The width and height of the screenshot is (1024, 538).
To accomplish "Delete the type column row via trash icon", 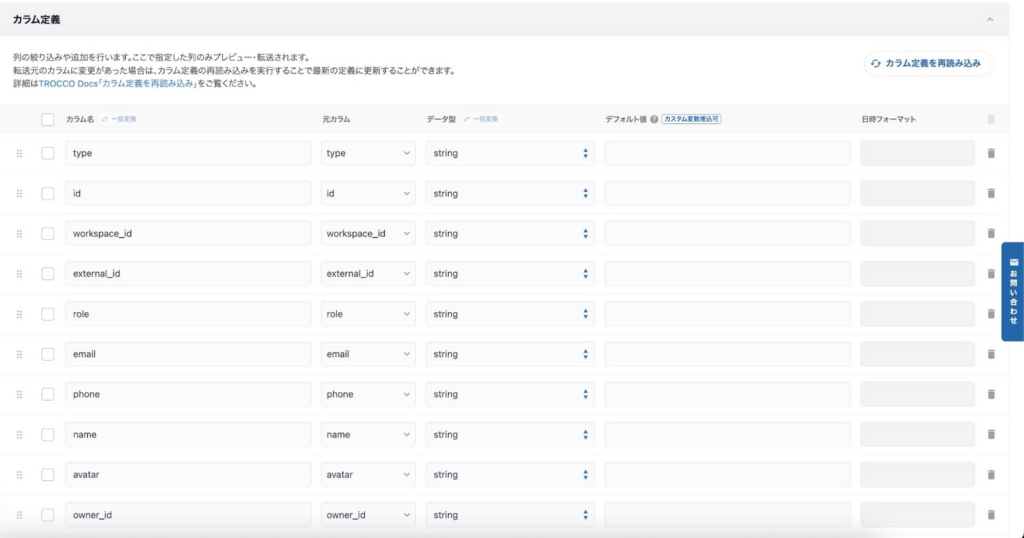I will click(x=991, y=153).
